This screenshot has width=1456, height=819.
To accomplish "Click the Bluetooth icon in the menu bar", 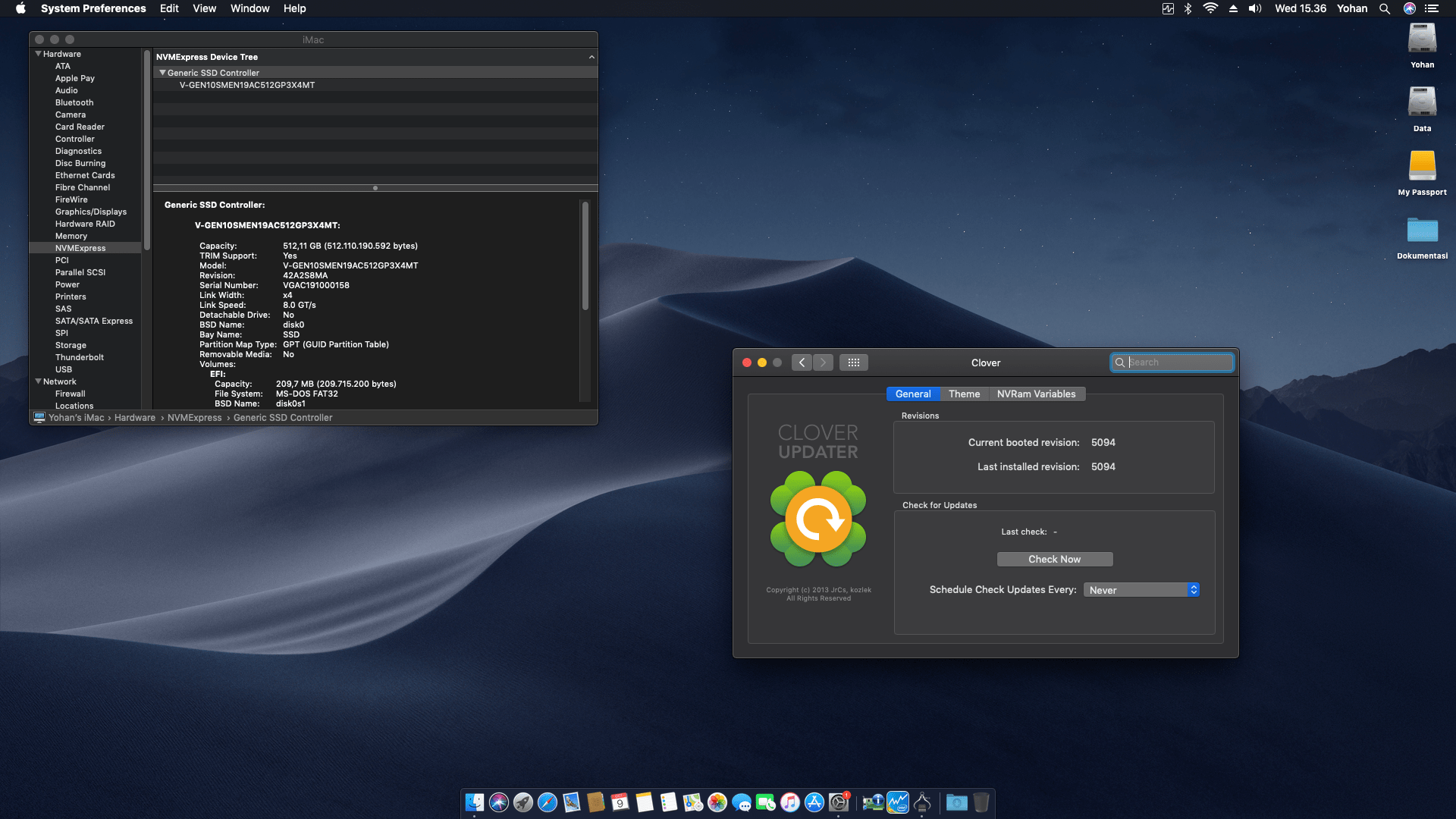I will [1188, 8].
